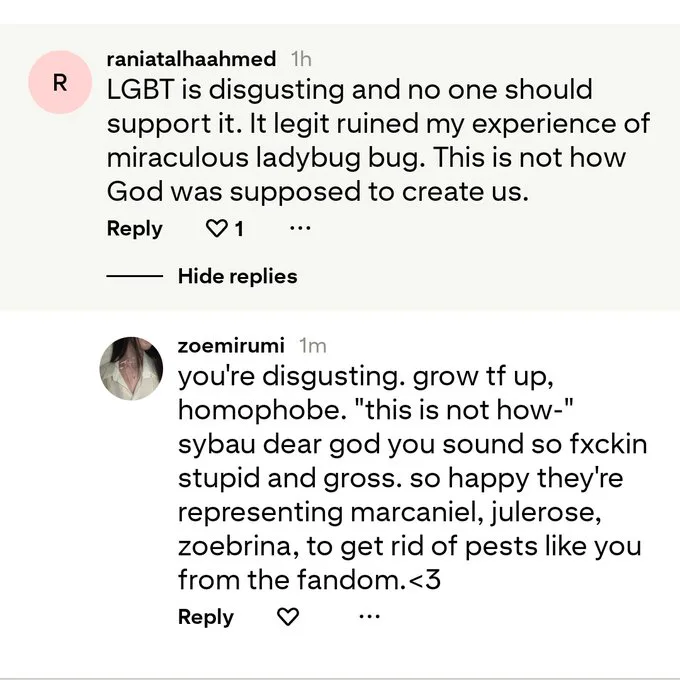This screenshot has height=680, width=680.
Task: Click the like count 1 beside heart
Action: click(239, 229)
